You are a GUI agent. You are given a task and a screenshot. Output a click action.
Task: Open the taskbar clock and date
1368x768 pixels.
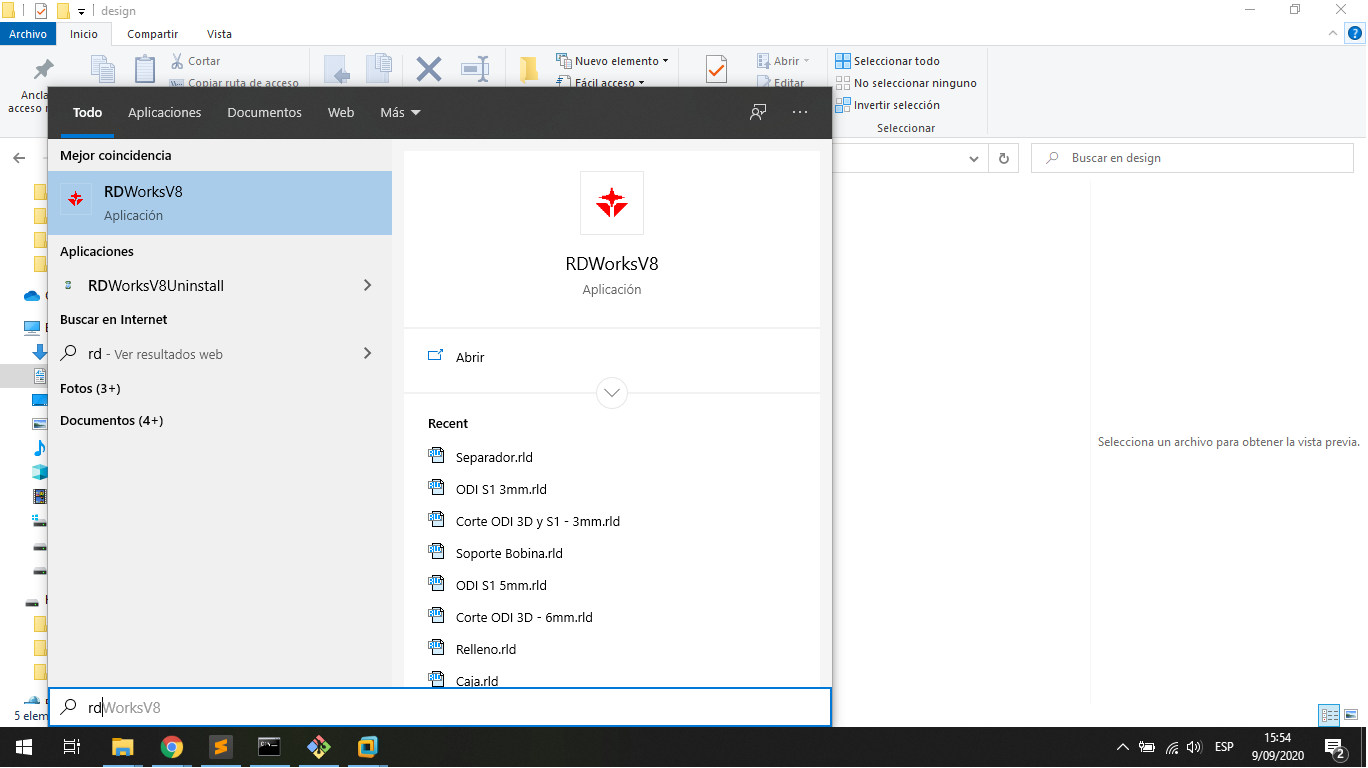pyautogui.click(x=1277, y=747)
